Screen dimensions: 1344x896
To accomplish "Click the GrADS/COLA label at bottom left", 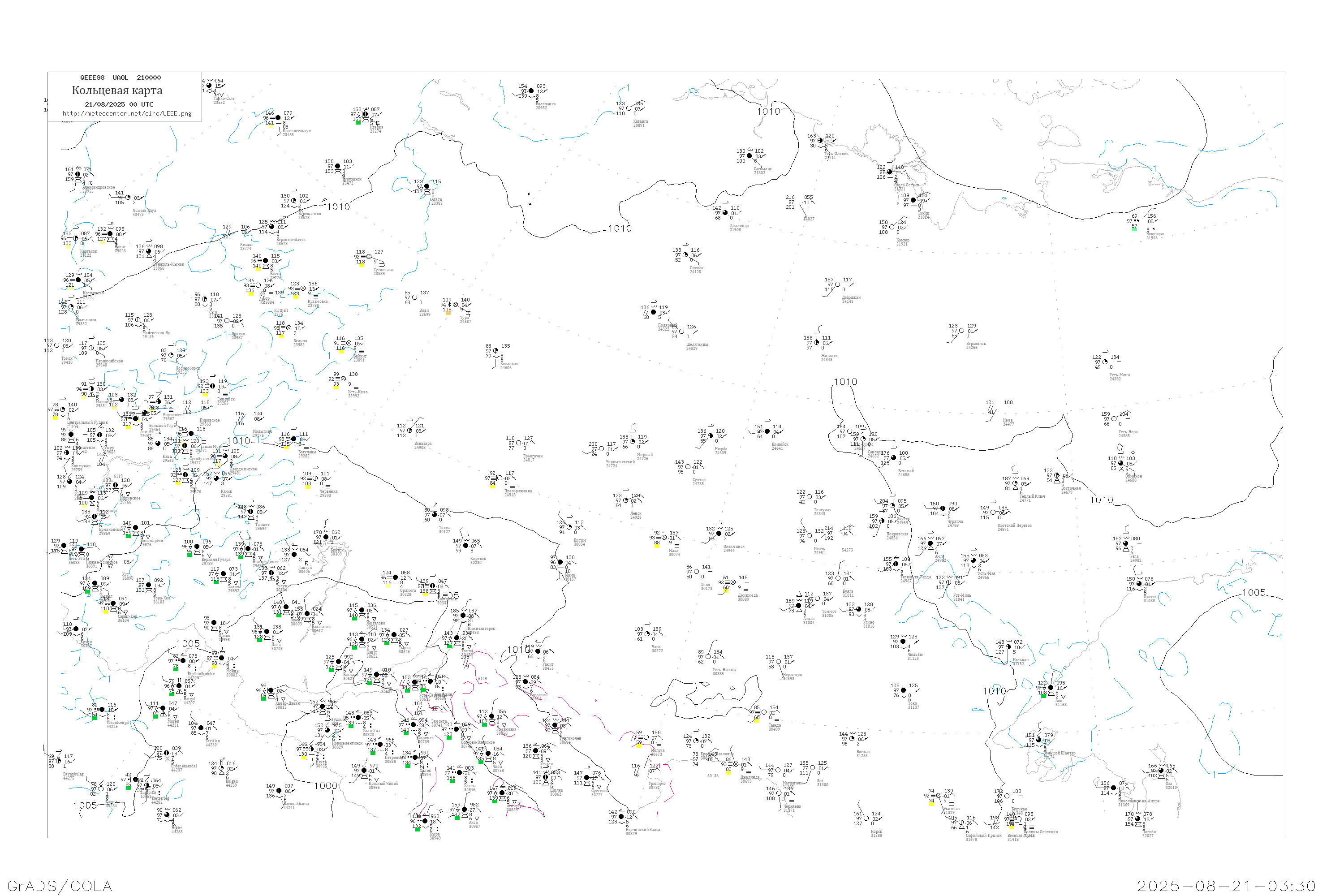I will click(x=60, y=886).
